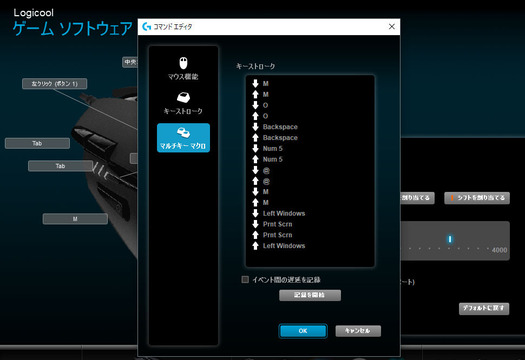Click the M button assignment label
The height and width of the screenshot is (360, 525).
pyautogui.click(x=75, y=219)
